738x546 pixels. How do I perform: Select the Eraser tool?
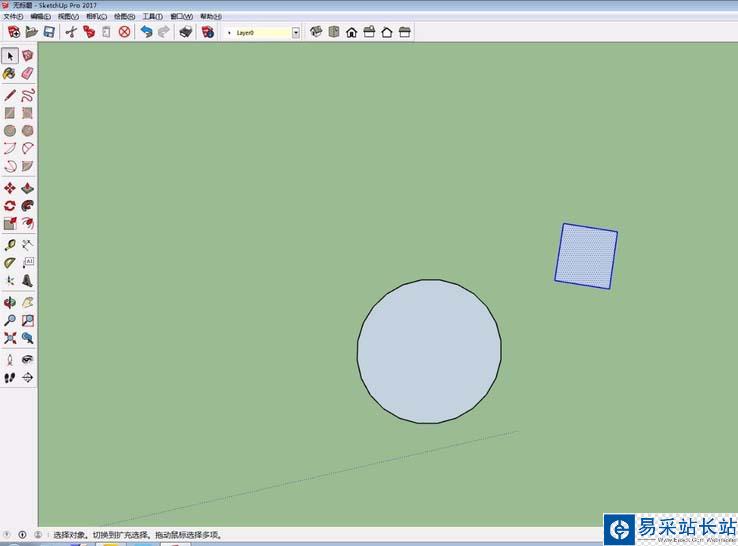(27, 73)
